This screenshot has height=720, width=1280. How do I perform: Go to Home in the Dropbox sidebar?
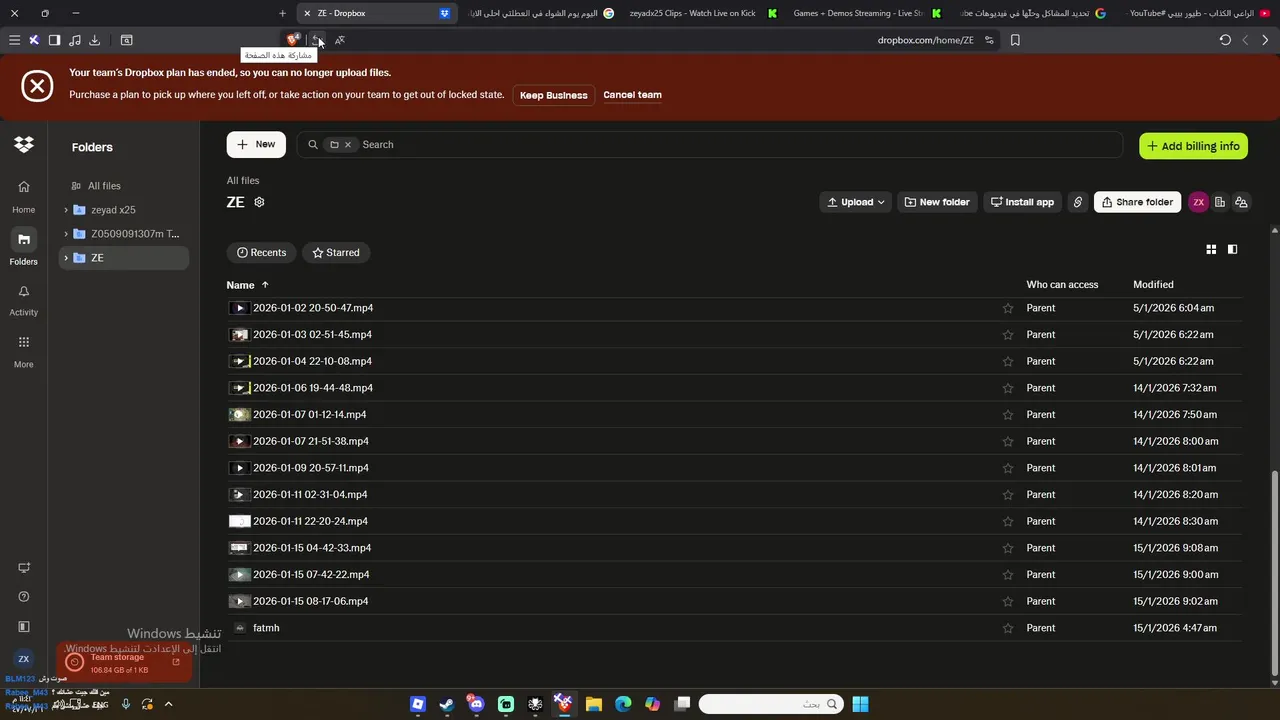pyautogui.click(x=24, y=195)
